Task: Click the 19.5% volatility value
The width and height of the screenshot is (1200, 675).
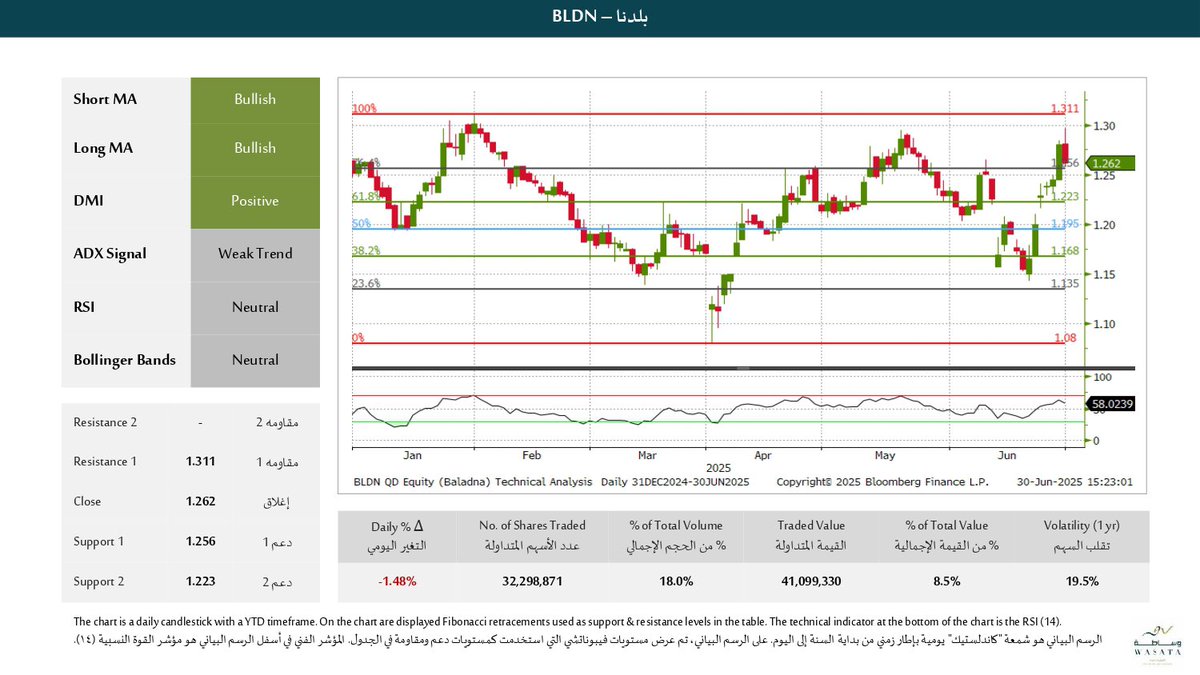Action: coord(1082,581)
